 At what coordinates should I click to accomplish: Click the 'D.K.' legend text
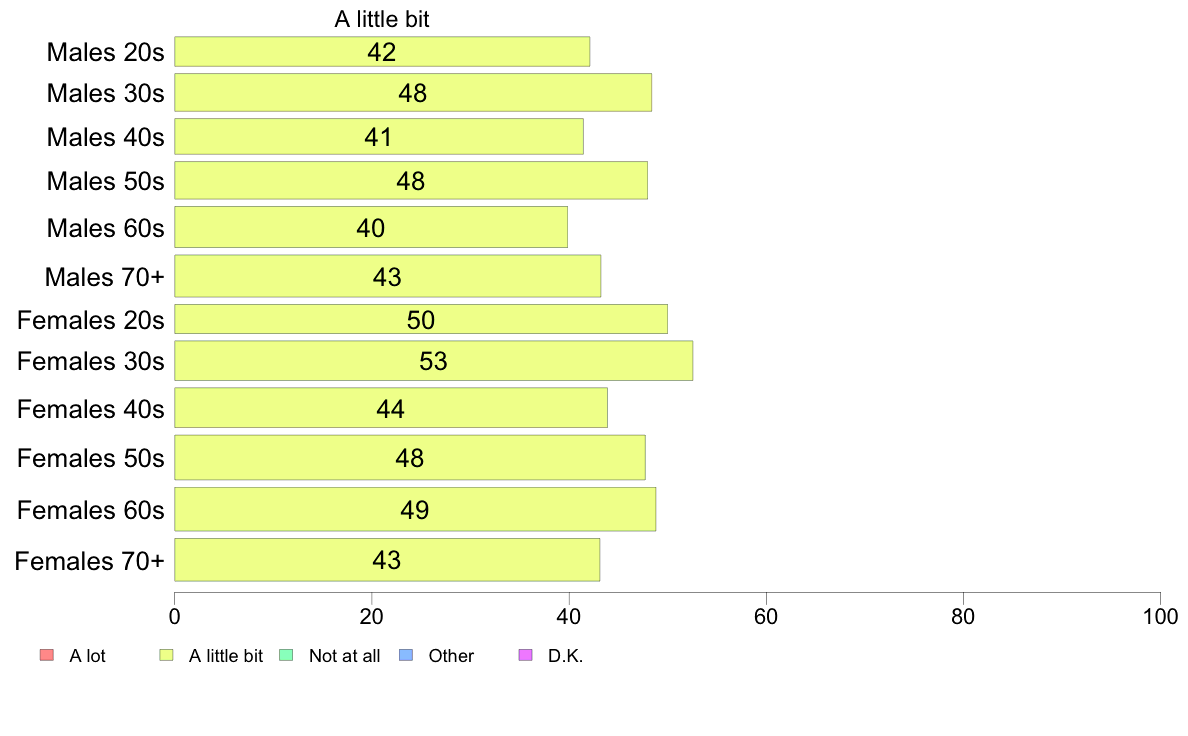tap(565, 656)
